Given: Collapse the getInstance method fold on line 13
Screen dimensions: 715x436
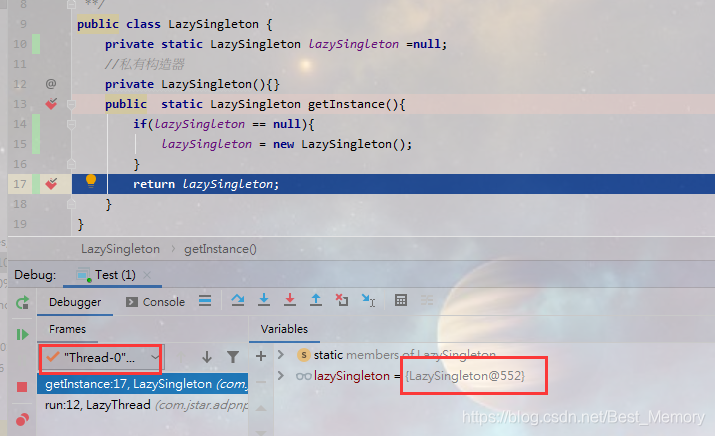Looking at the screenshot, I should [x=71, y=104].
